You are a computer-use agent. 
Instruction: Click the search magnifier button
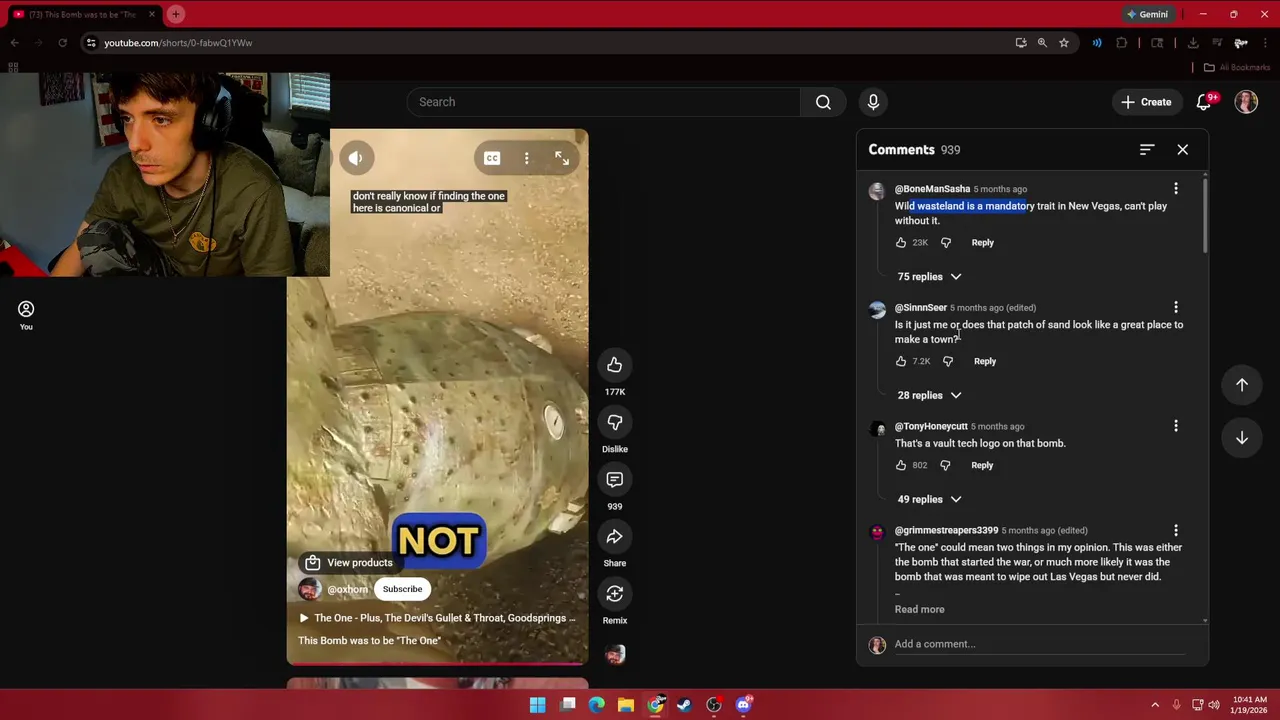[823, 102]
